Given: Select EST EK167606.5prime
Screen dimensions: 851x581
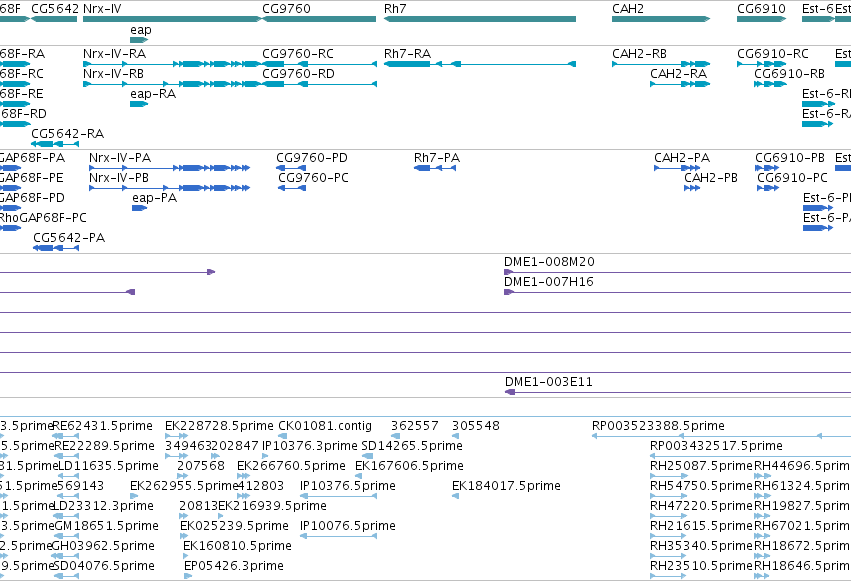Looking at the screenshot, I should (359, 476).
